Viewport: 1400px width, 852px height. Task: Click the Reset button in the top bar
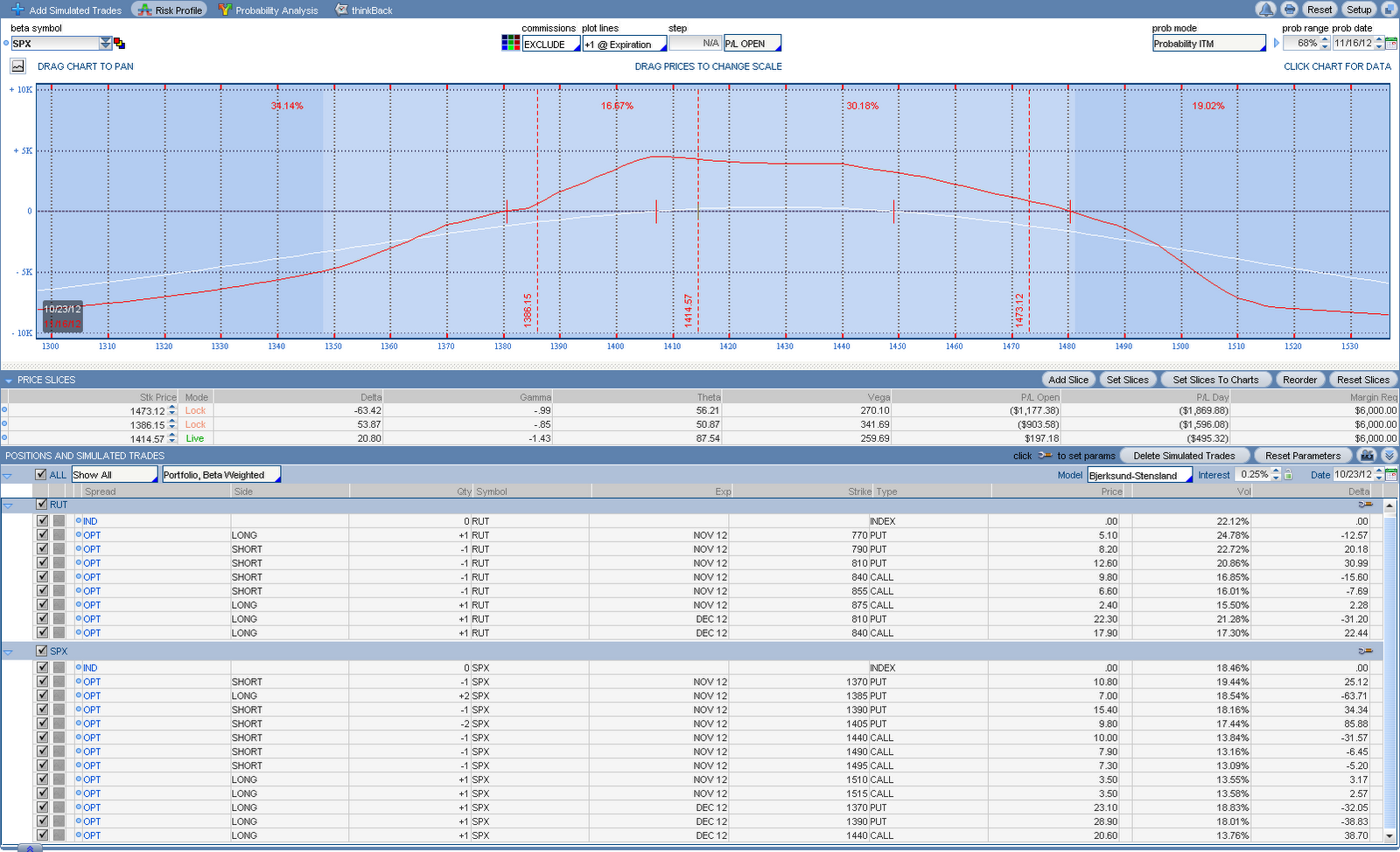tap(1319, 10)
